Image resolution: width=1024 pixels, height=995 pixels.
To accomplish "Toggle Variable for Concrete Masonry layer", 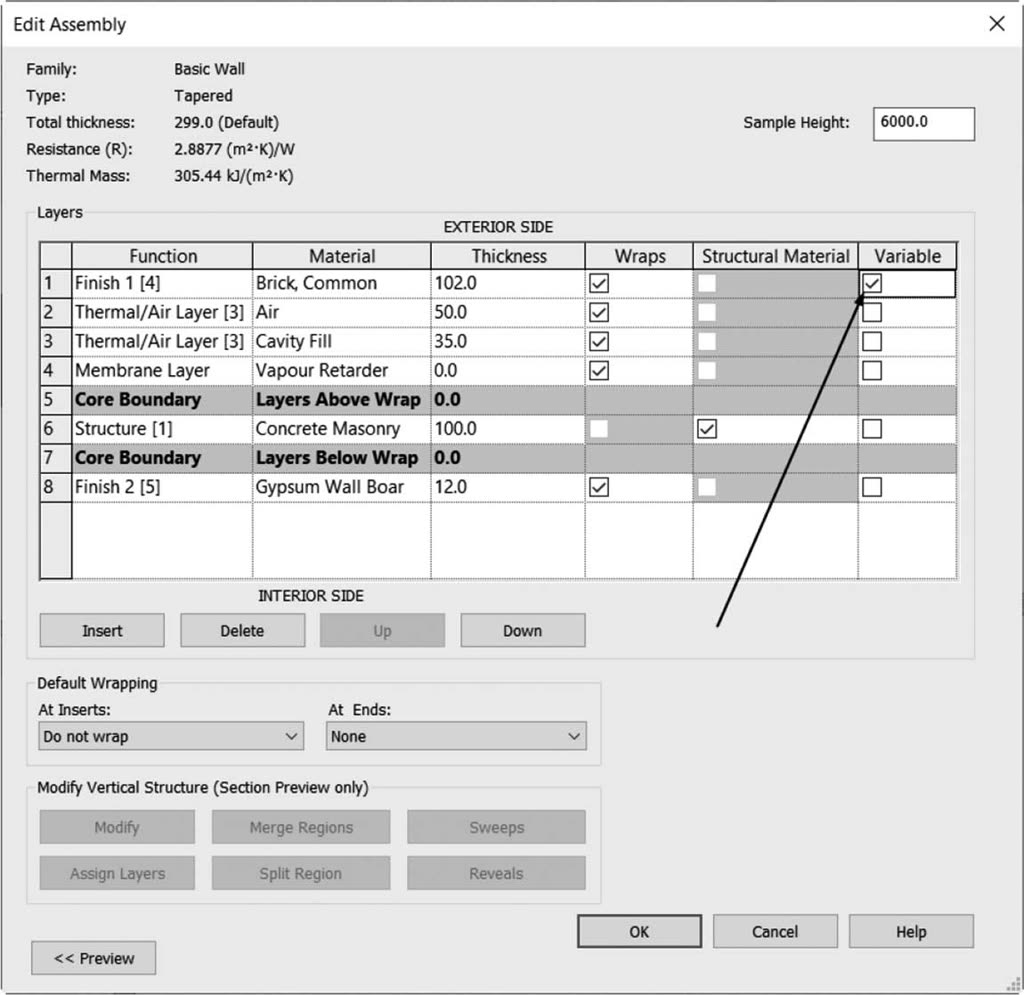I will pos(872,429).
